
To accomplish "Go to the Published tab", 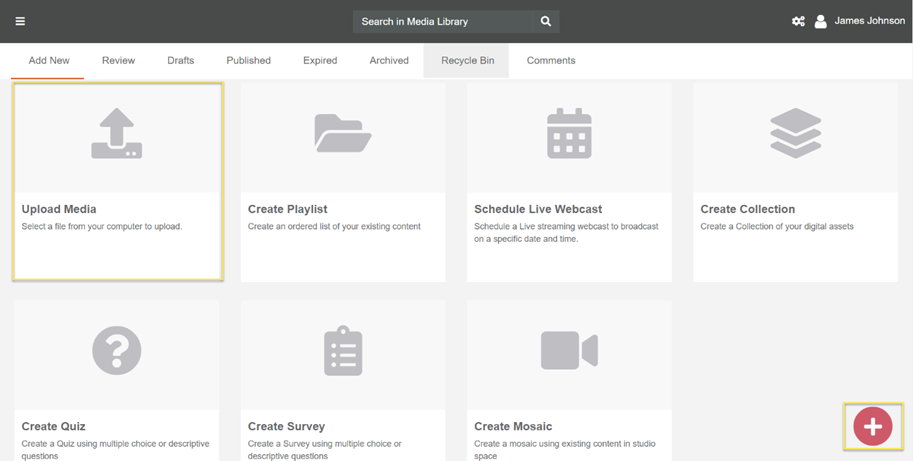I will pos(248,60).
